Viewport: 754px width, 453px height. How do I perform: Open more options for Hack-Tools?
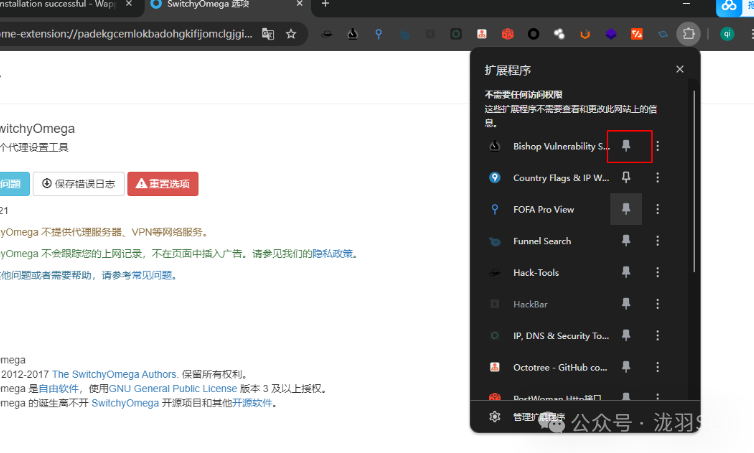657,272
